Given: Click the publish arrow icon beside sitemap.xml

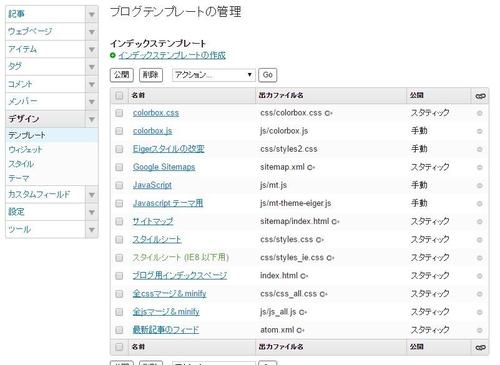Looking at the screenshot, I should [x=311, y=168].
